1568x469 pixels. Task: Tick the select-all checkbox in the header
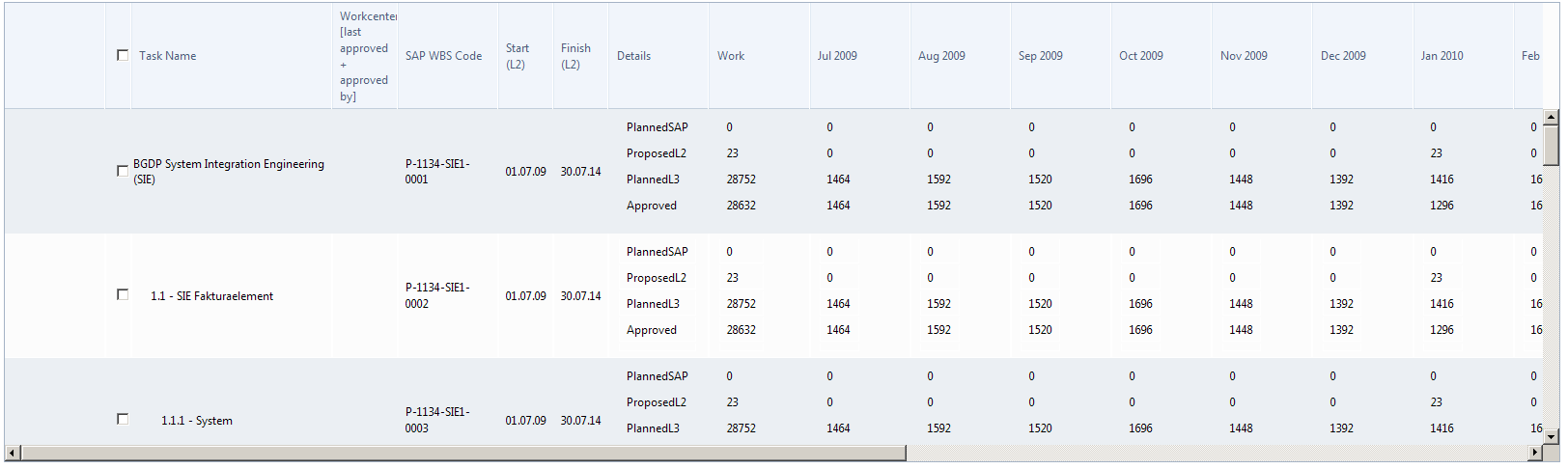123,55
